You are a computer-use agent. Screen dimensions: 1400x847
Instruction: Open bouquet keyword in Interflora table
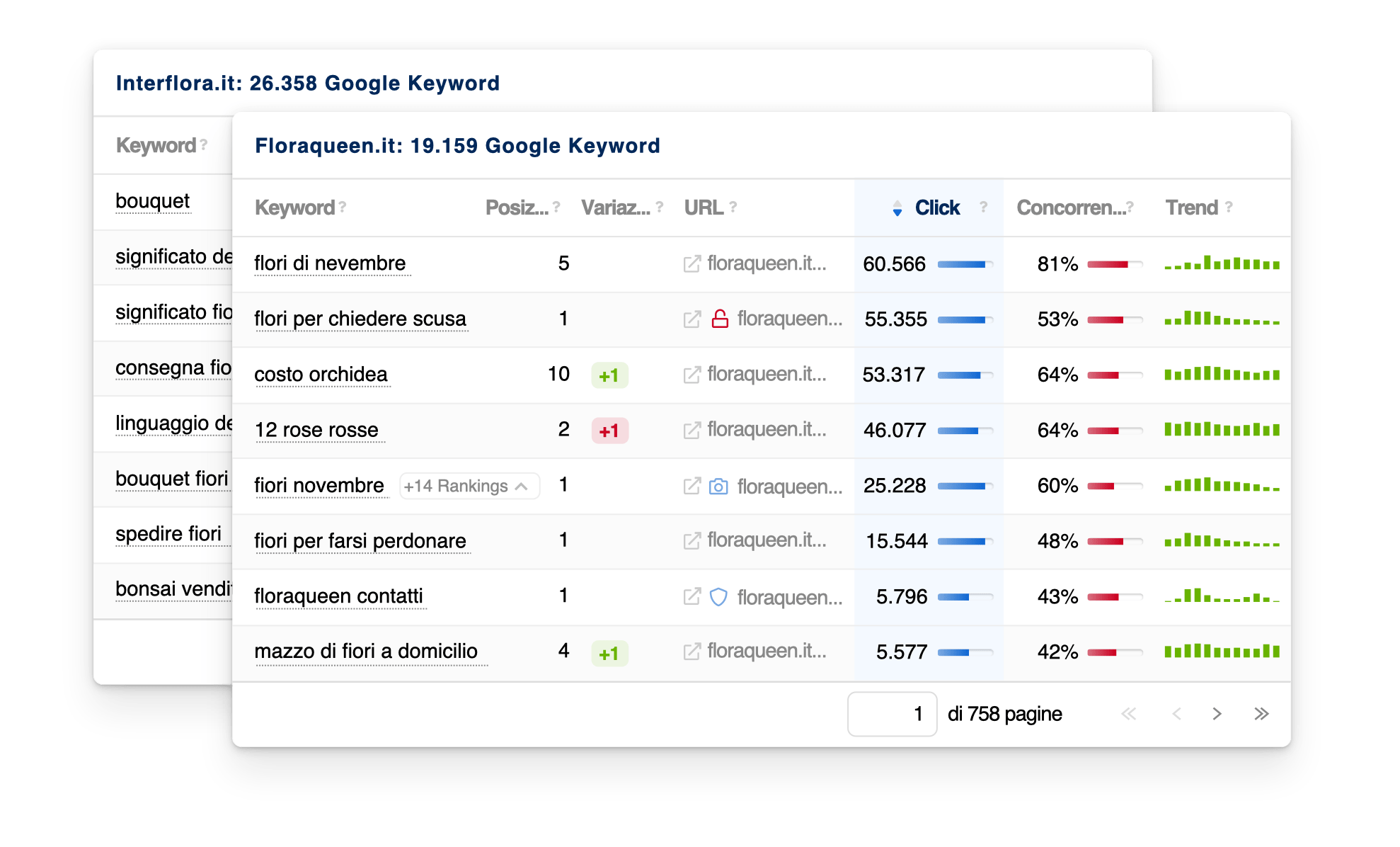[x=152, y=201]
